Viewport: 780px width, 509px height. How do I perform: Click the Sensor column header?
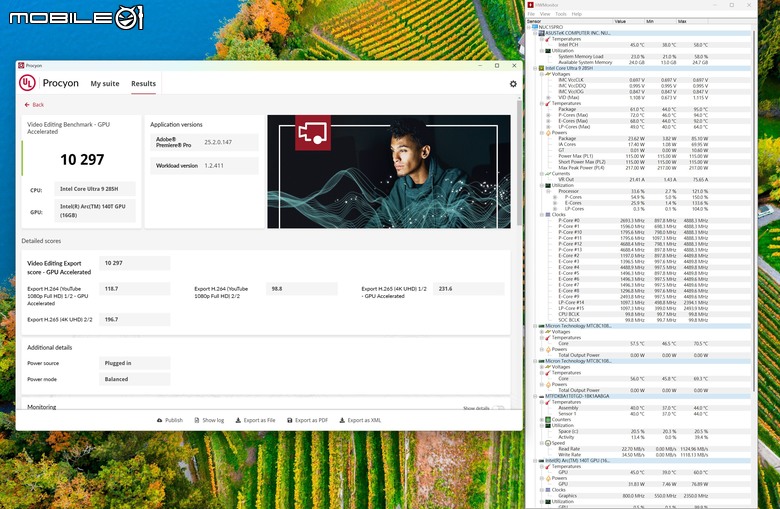(570, 21)
